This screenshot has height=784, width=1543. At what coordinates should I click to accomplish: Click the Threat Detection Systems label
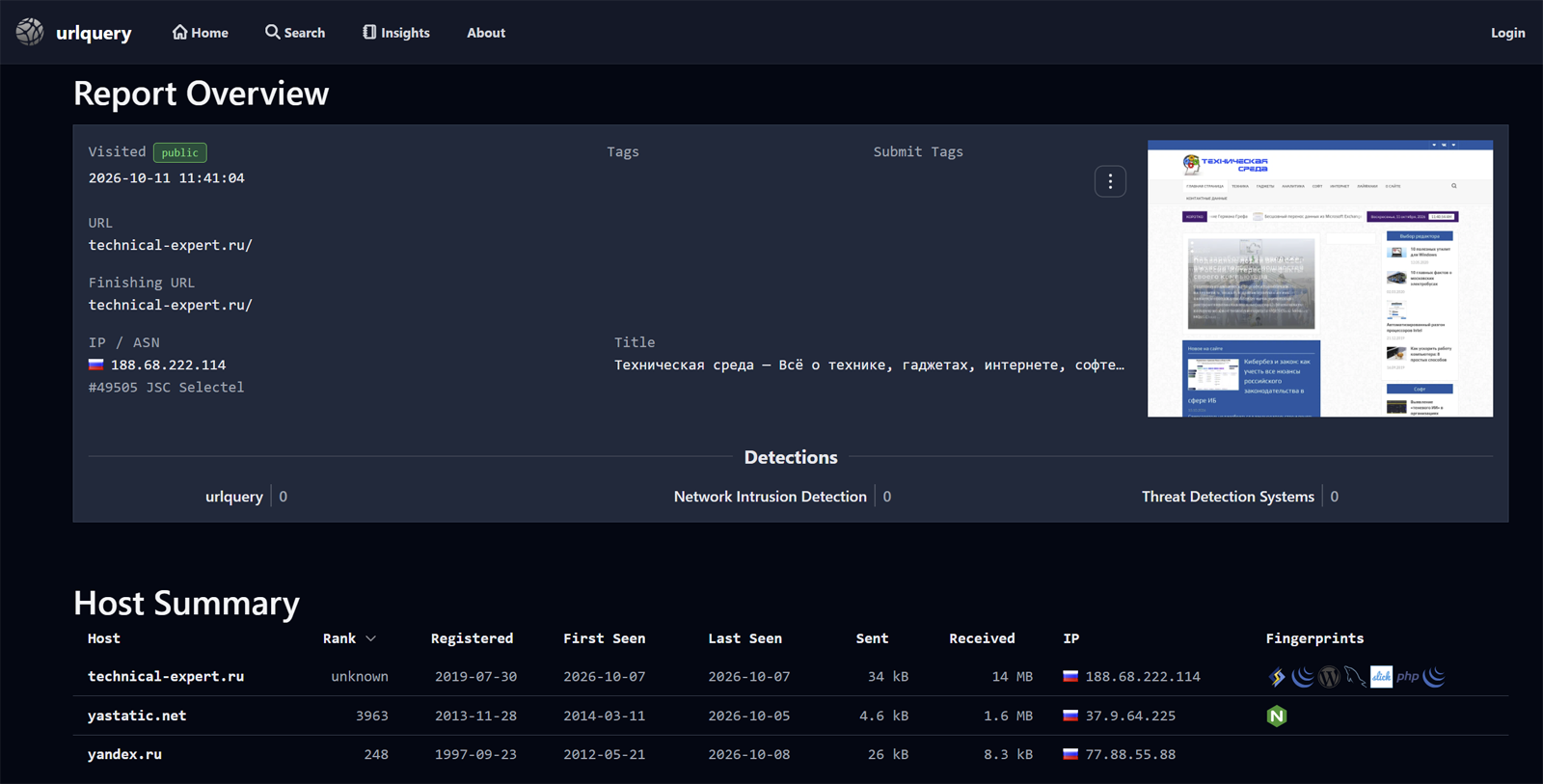[x=1228, y=497]
